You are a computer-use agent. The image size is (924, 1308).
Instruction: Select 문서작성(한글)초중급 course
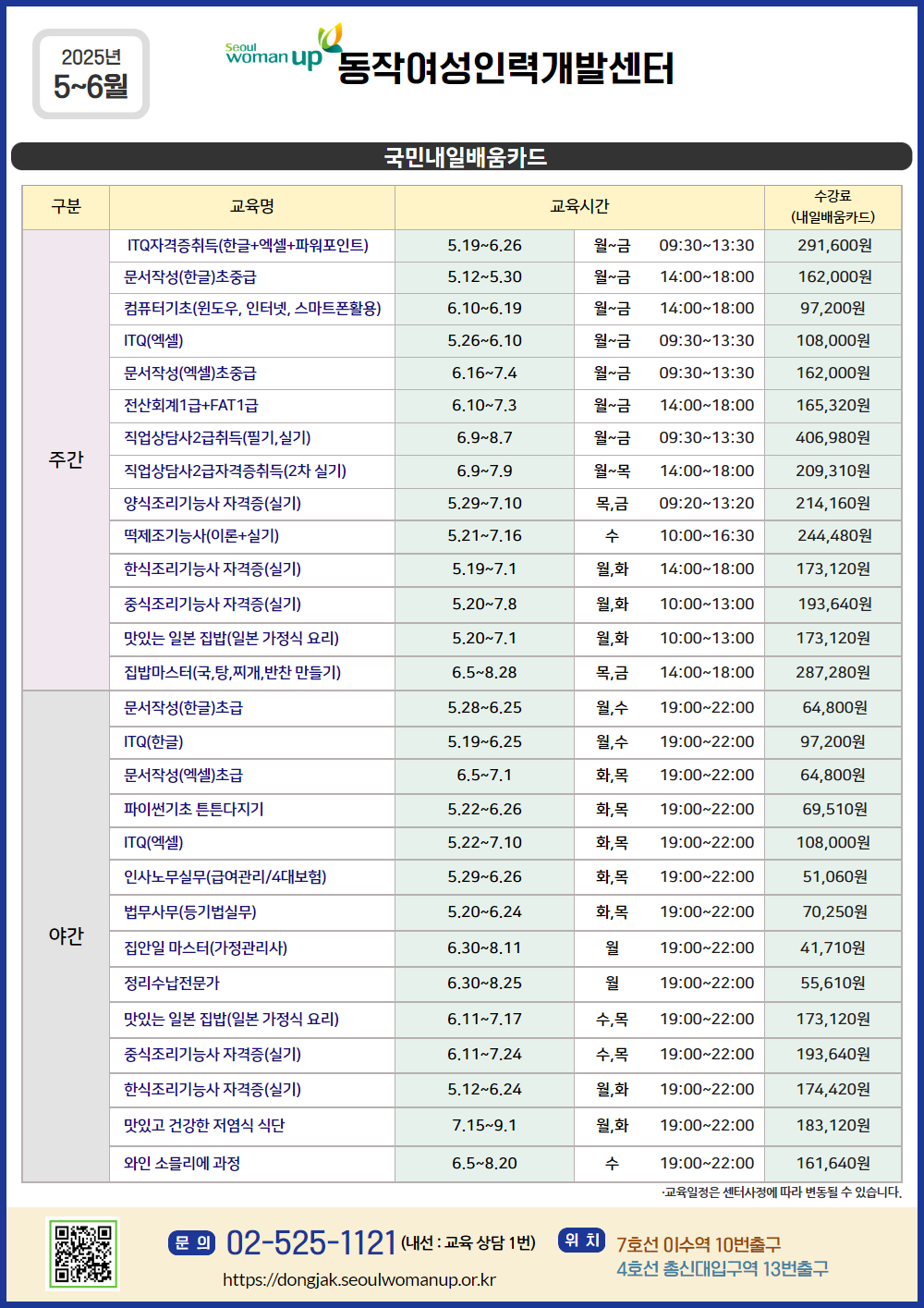pos(190,277)
